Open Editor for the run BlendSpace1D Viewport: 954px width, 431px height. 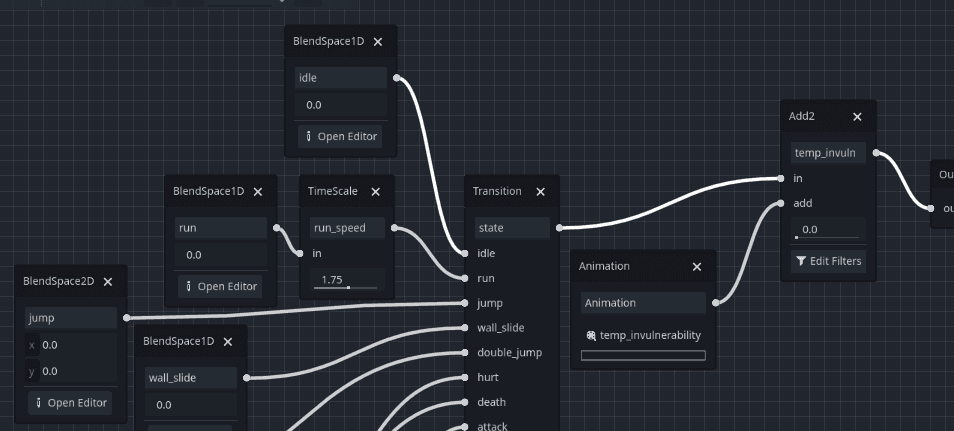220,286
